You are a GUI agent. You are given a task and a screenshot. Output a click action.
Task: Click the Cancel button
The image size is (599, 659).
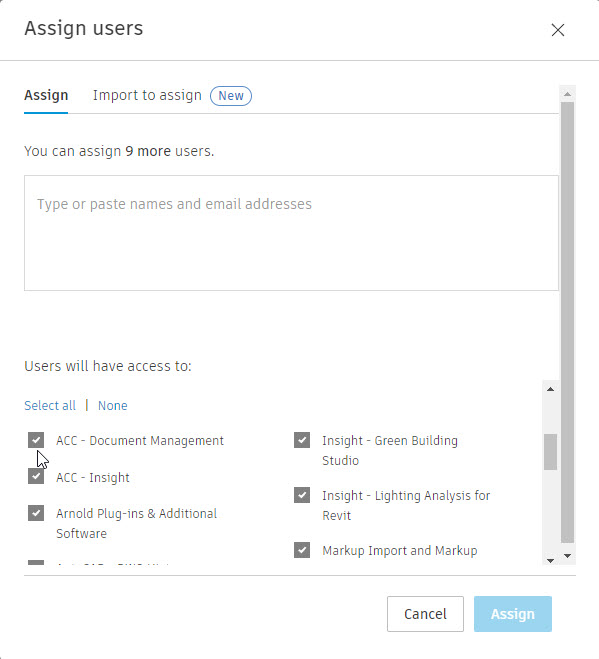coord(425,614)
